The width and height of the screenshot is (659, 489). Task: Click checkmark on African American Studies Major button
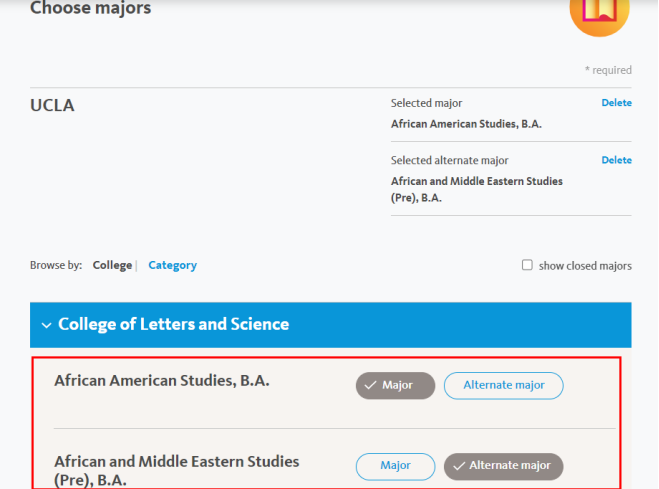[370, 386]
